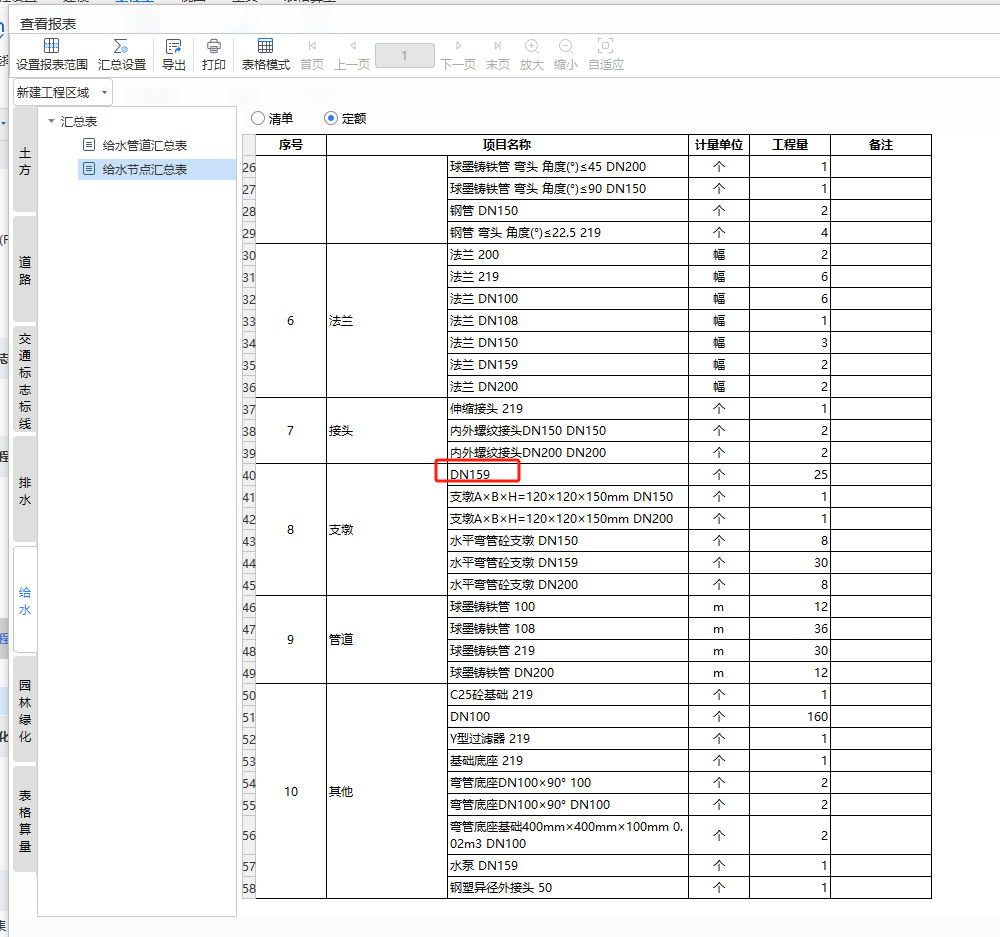This screenshot has width=1000, height=937.
Task: Select cell 法兰 DN159
Action: (x=568, y=364)
